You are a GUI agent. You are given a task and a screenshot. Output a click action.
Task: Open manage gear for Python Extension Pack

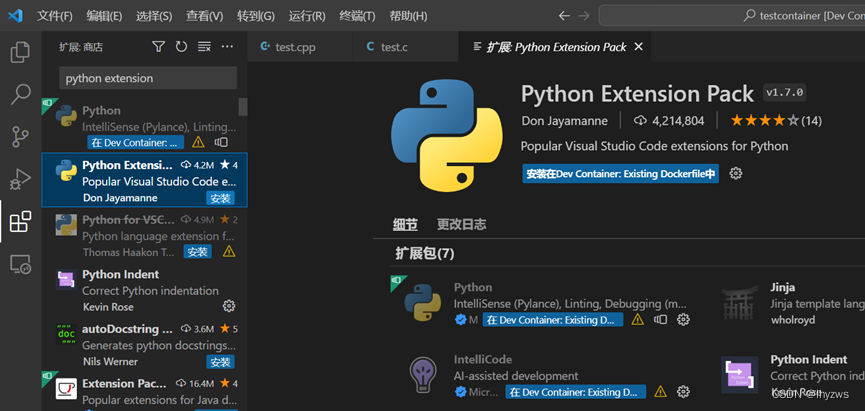(736, 174)
